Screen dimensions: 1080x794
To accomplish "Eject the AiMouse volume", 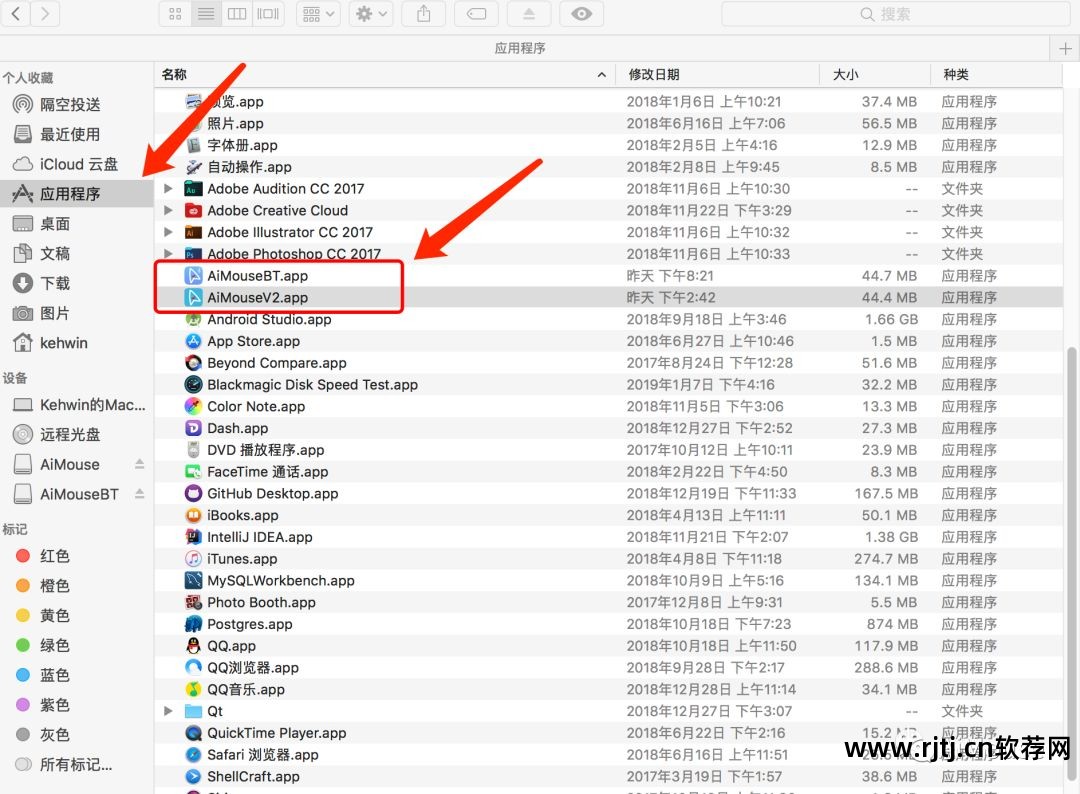I will tap(140, 464).
